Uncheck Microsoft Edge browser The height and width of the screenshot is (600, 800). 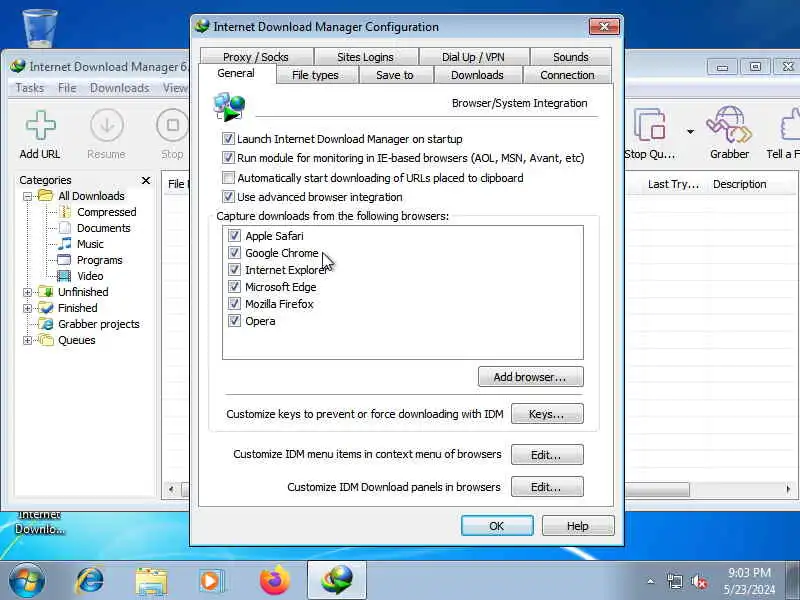tap(234, 287)
